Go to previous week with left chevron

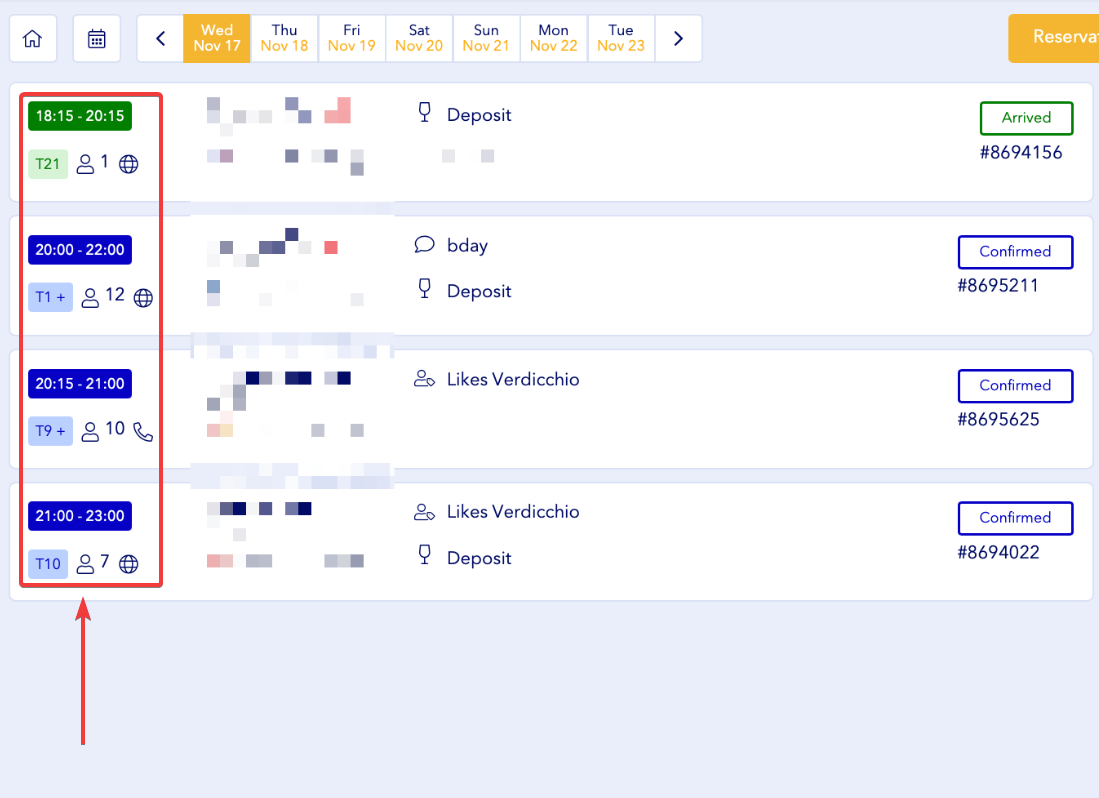[x=160, y=39]
